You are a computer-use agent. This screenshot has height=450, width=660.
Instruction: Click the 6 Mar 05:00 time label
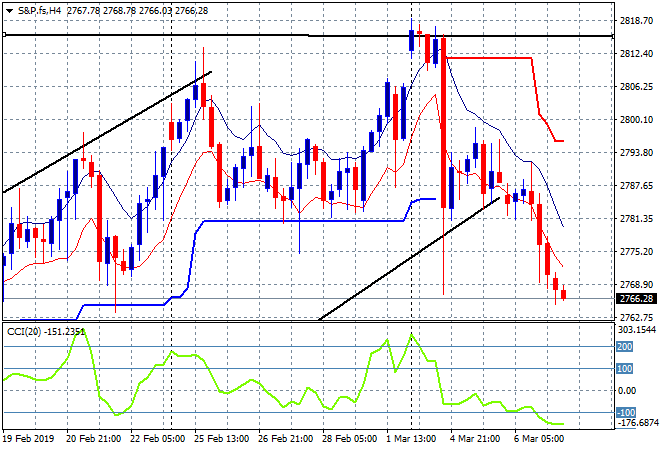coord(539,439)
